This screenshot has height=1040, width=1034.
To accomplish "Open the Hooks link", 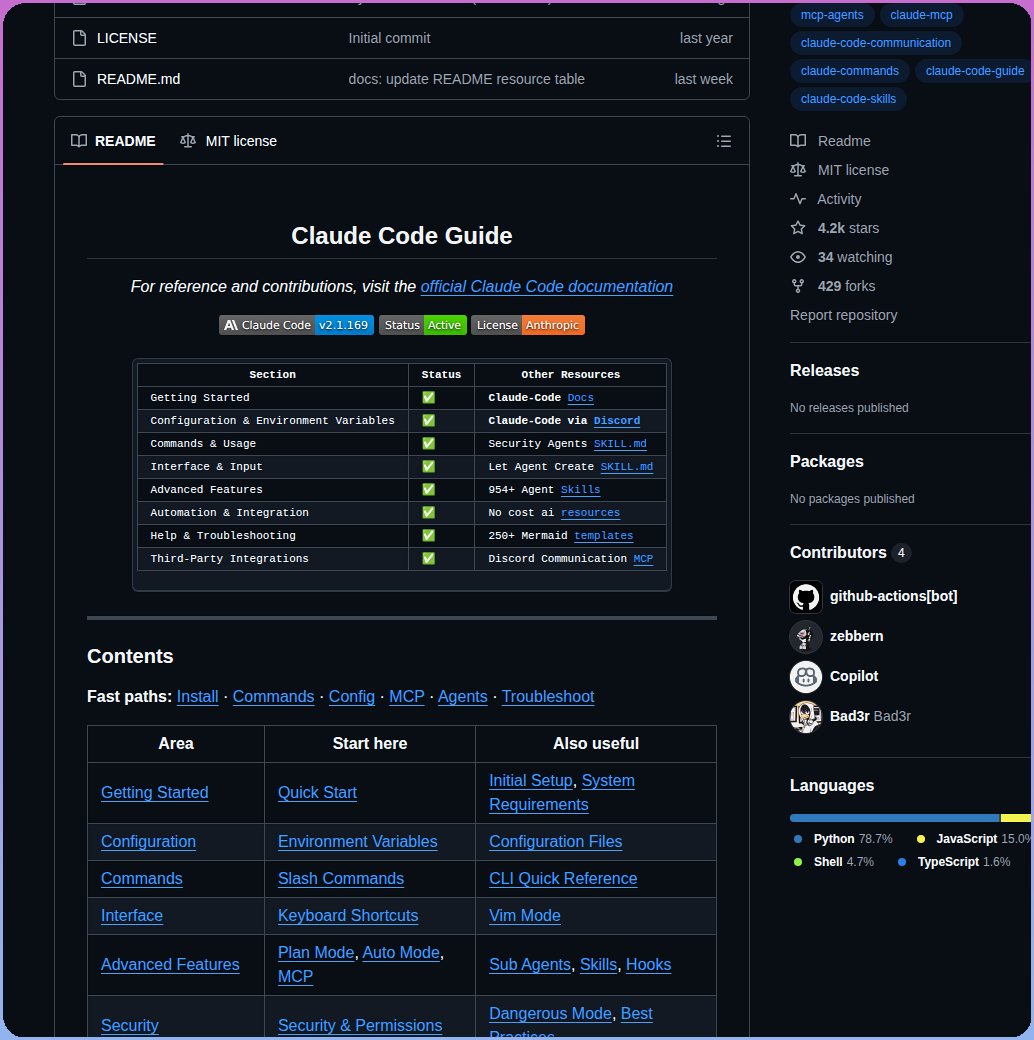I will coord(649,965).
